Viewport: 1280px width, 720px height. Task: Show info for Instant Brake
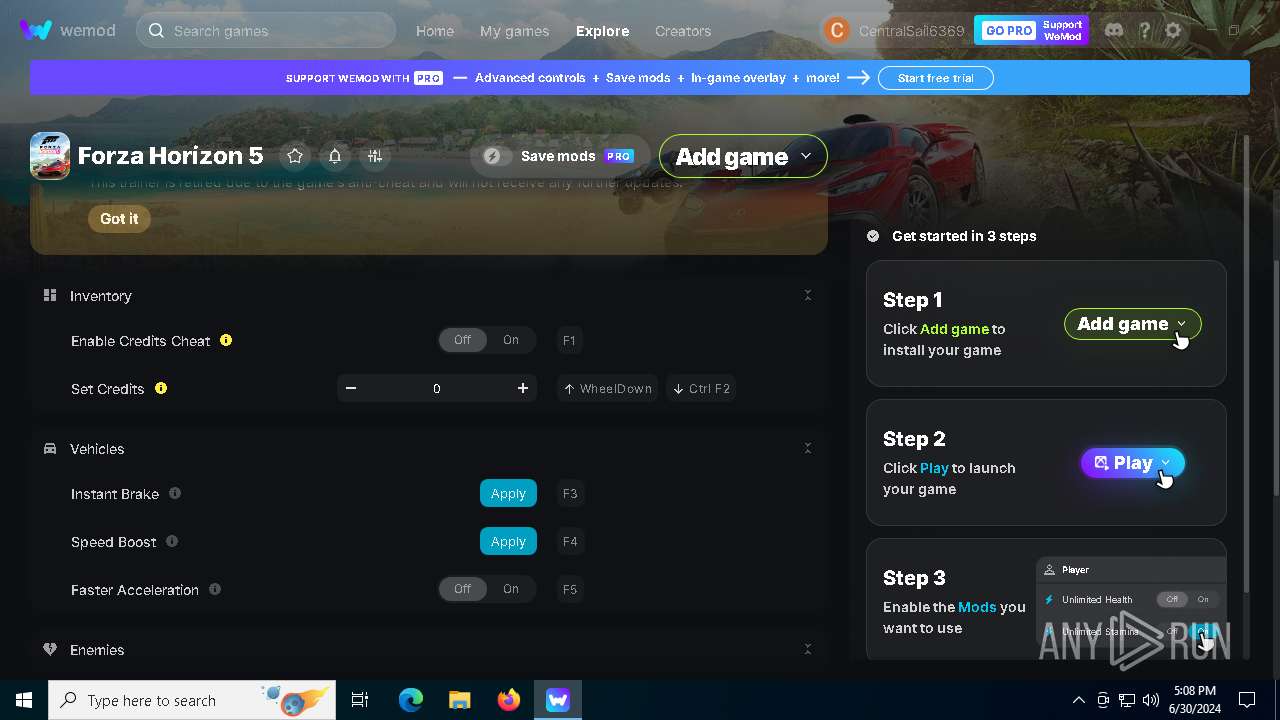point(175,493)
